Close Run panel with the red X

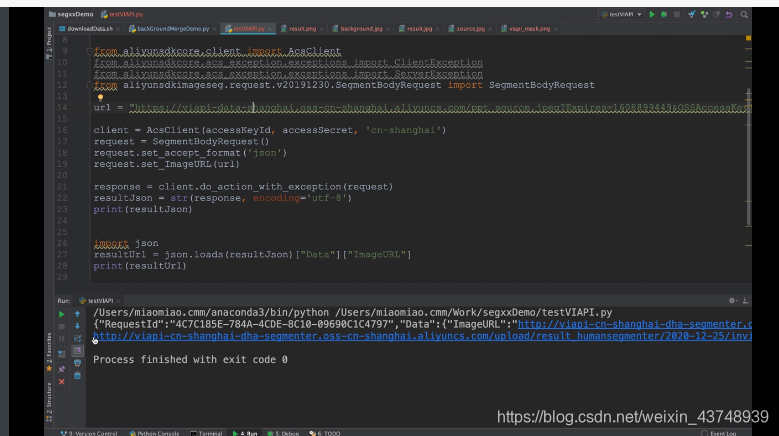62,381
